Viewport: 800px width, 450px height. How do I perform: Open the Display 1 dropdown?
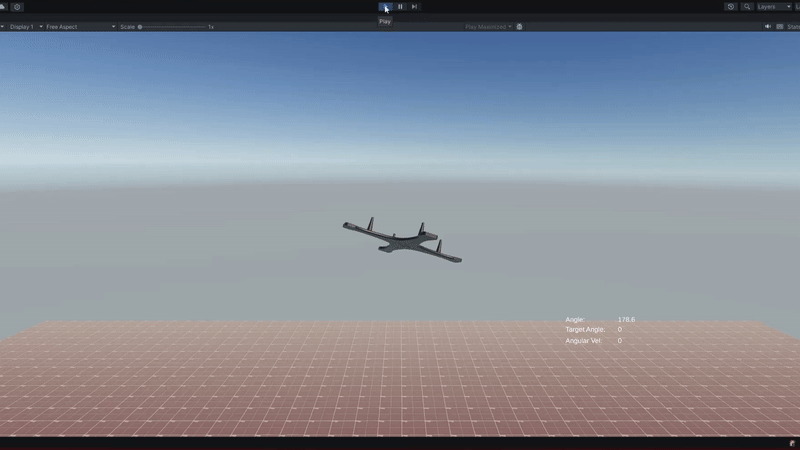pyautogui.click(x=23, y=27)
